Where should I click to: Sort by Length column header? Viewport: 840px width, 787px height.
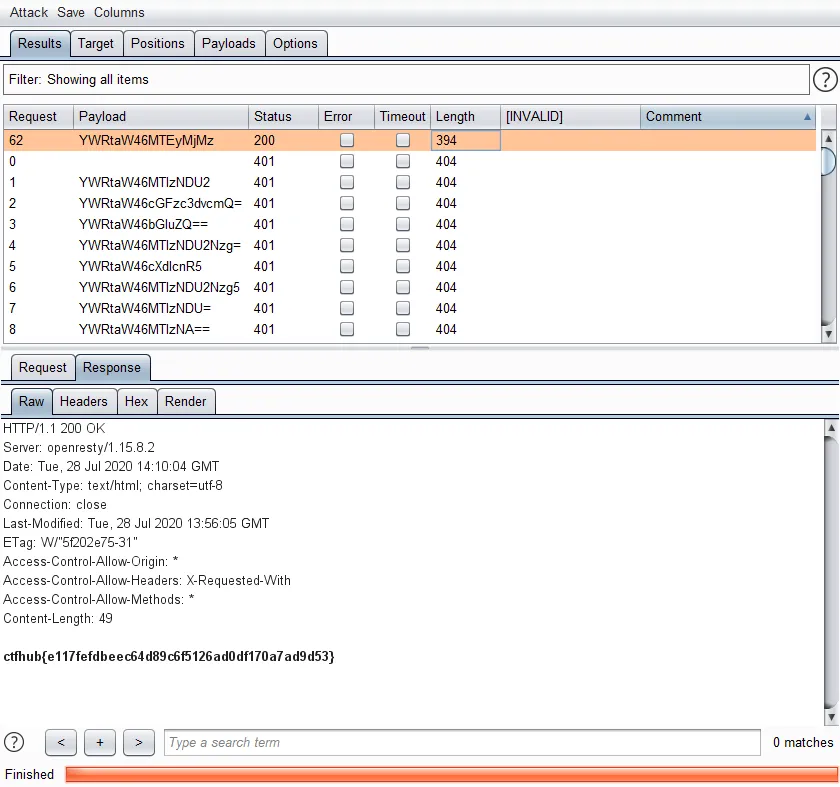(466, 117)
